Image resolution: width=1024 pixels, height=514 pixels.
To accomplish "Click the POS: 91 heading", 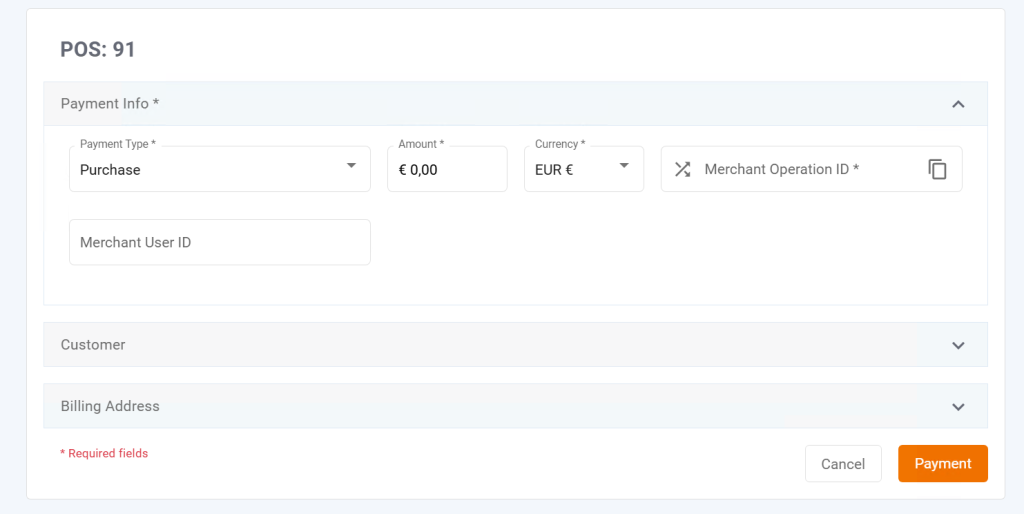I will 98,49.
